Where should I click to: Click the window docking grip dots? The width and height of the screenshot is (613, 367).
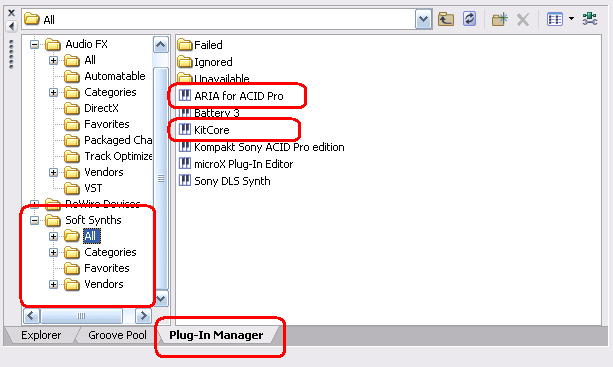(11, 55)
